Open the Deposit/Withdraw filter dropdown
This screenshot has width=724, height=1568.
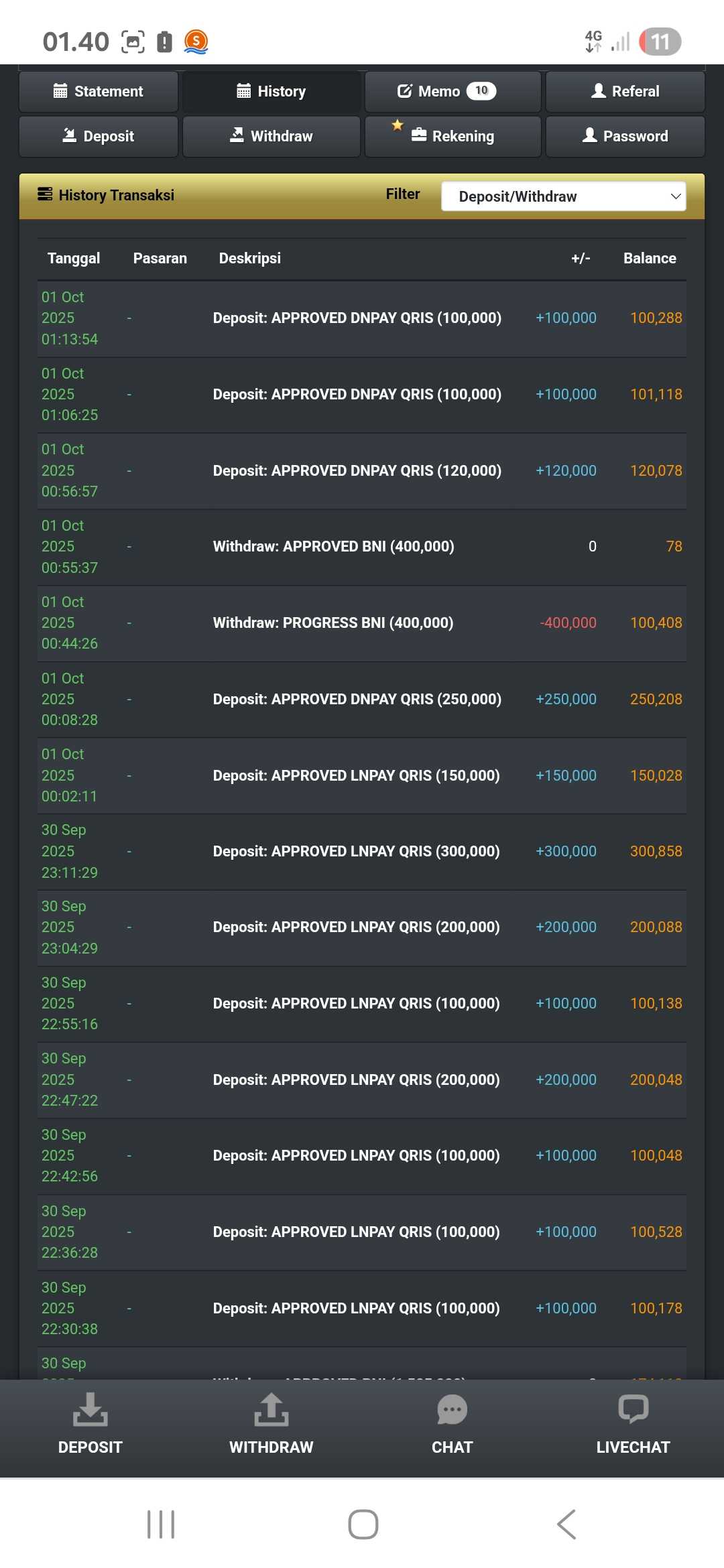[x=563, y=196]
